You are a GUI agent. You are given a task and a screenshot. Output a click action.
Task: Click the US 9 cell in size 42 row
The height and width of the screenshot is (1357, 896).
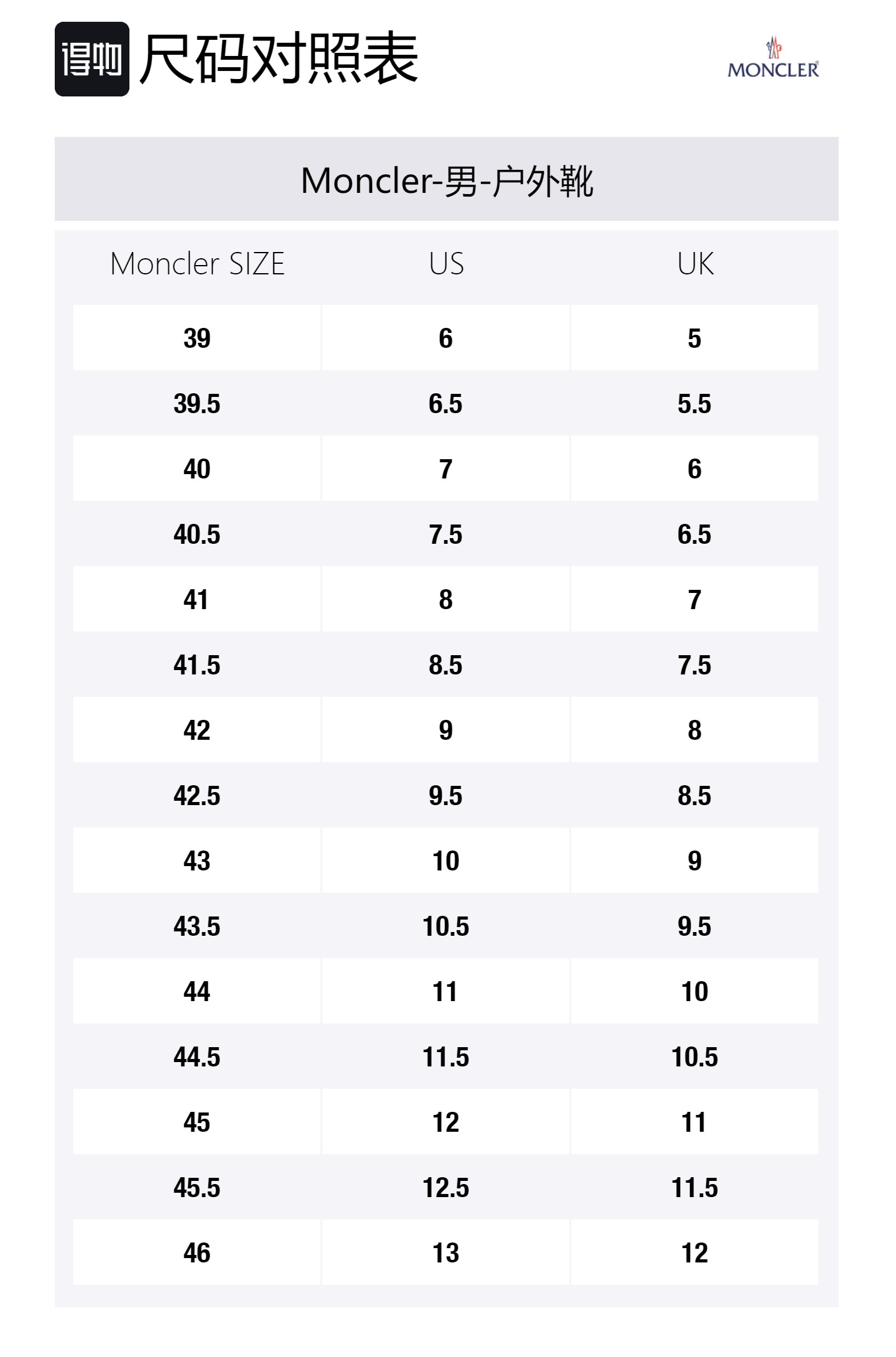pyautogui.click(x=446, y=730)
